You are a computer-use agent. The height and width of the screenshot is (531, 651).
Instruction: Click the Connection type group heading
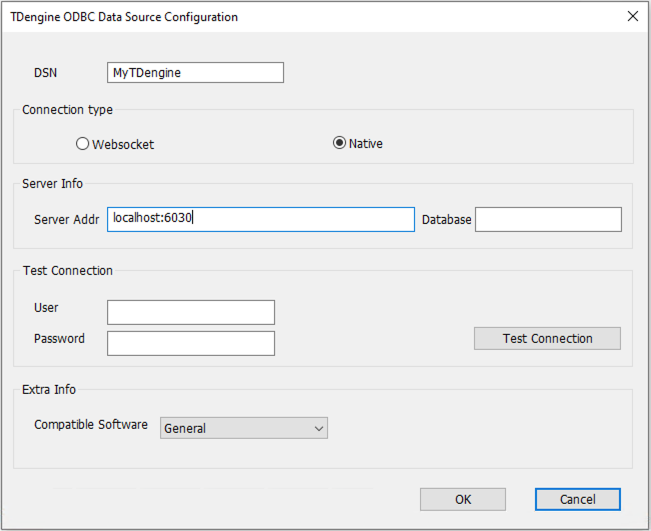click(67, 109)
